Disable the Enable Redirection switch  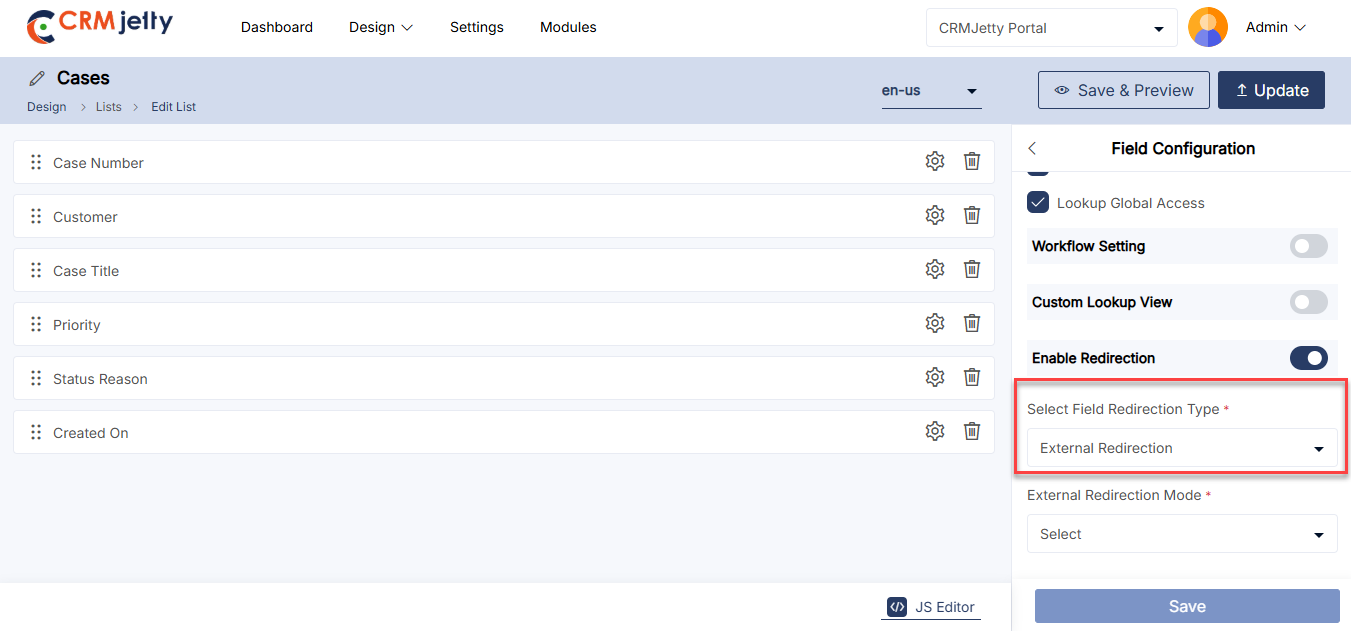(x=1308, y=358)
